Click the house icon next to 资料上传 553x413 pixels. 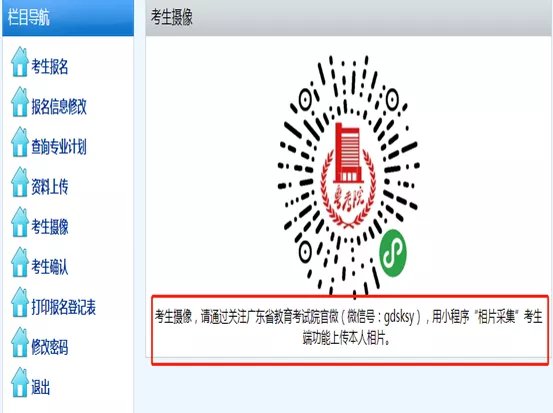click(x=19, y=182)
